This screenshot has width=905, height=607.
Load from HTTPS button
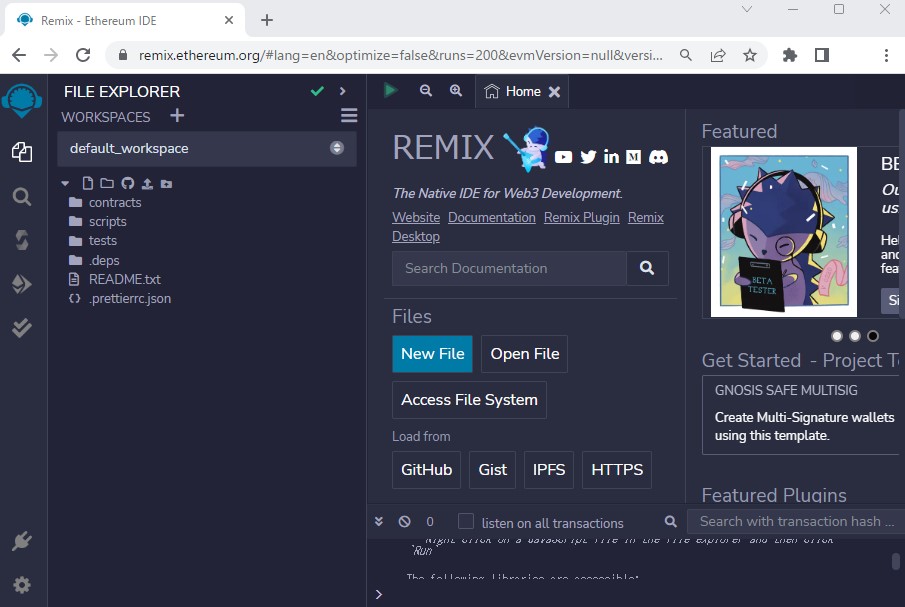pos(617,470)
